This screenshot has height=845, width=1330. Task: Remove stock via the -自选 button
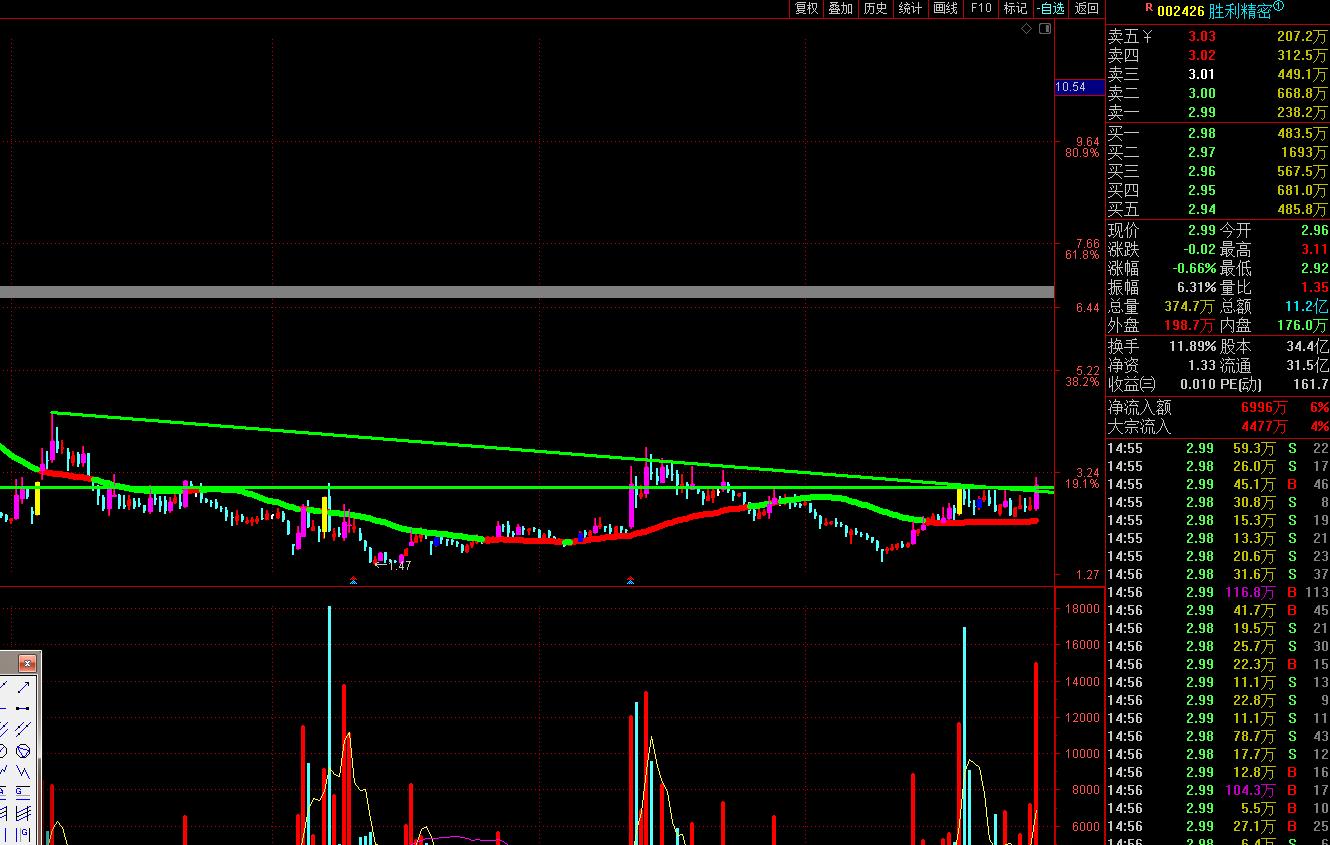coord(1050,8)
